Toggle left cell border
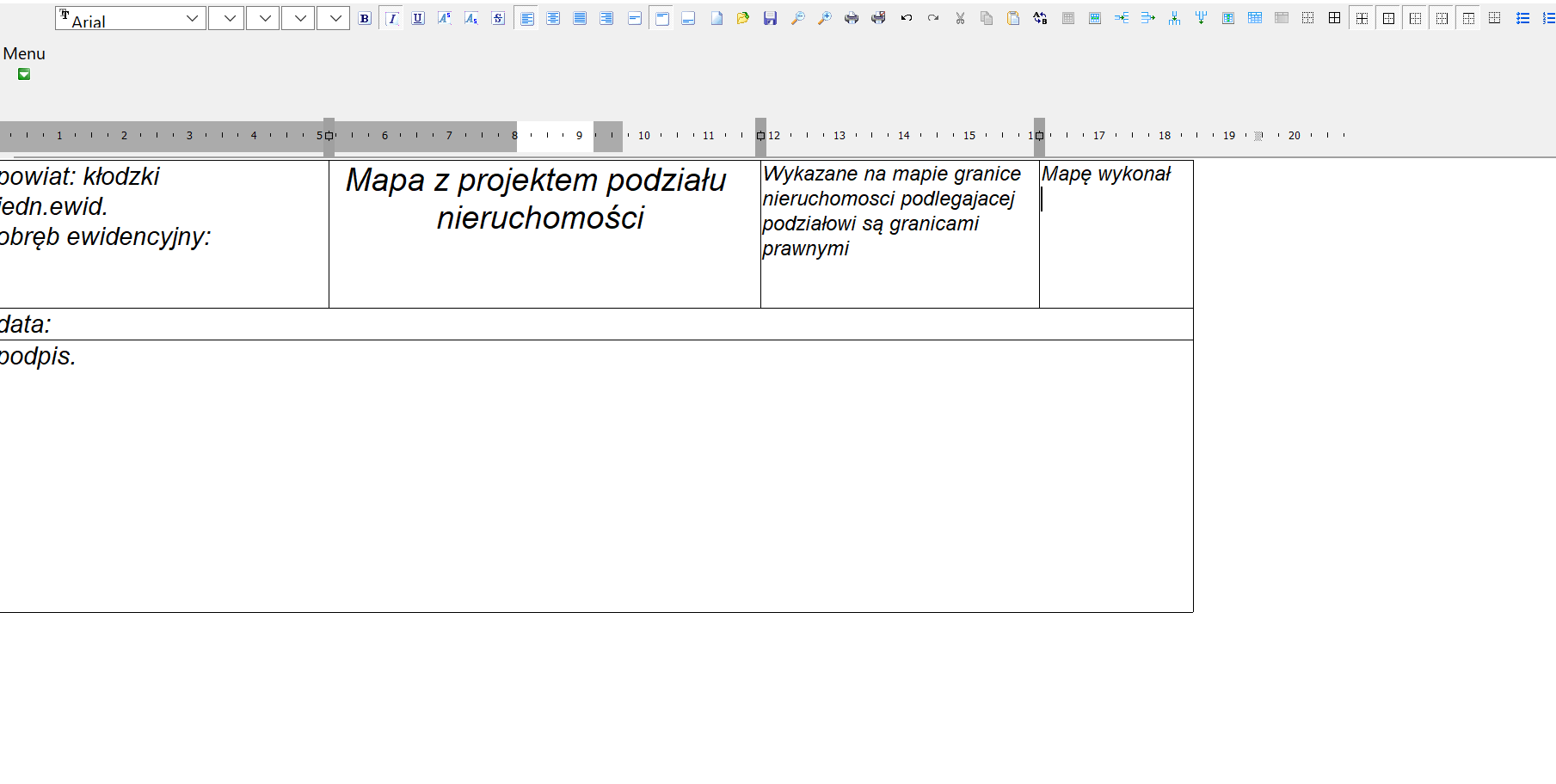 click(1415, 18)
